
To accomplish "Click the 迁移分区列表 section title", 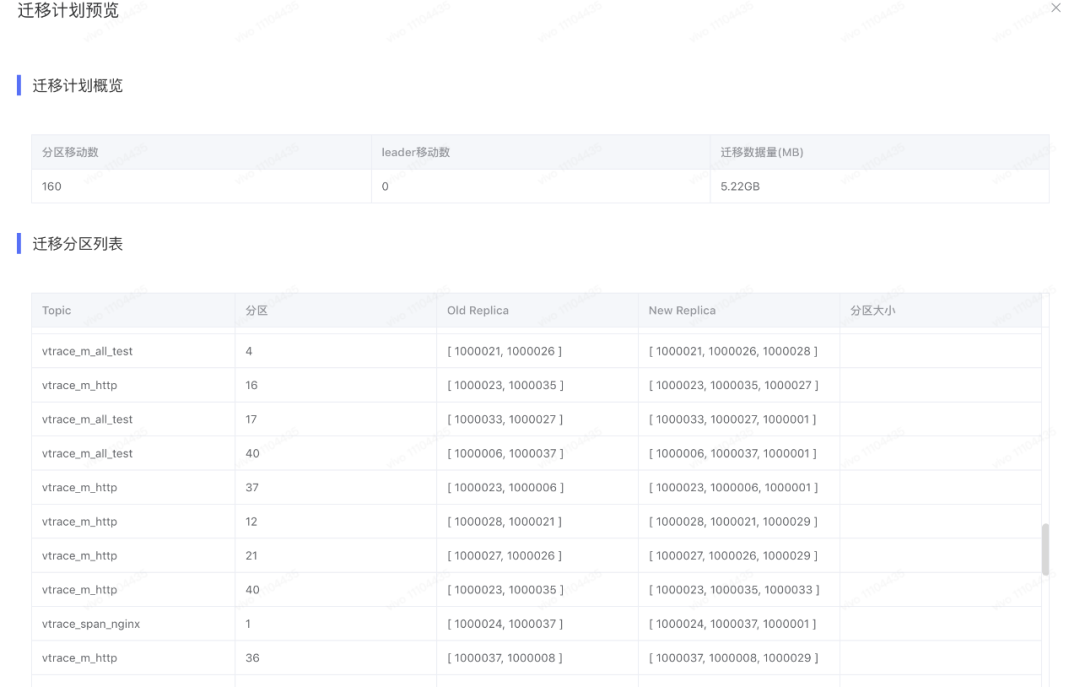I will (77, 243).
